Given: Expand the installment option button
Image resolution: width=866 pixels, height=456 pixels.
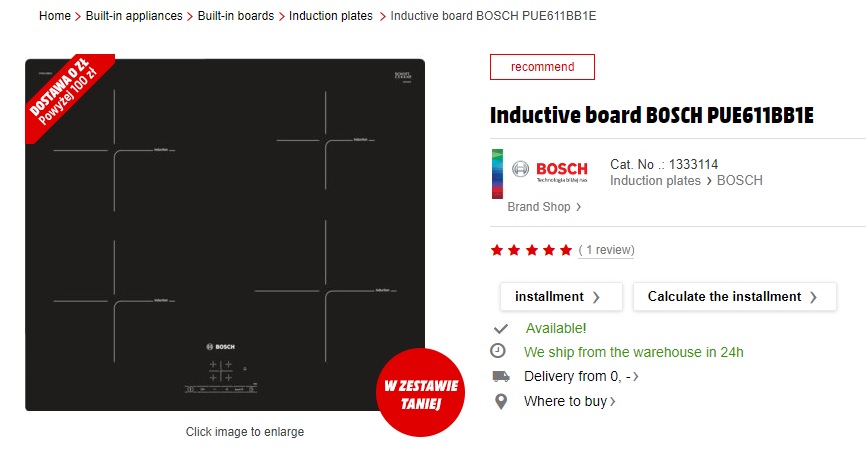Looking at the screenshot, I should coord(560,297).
